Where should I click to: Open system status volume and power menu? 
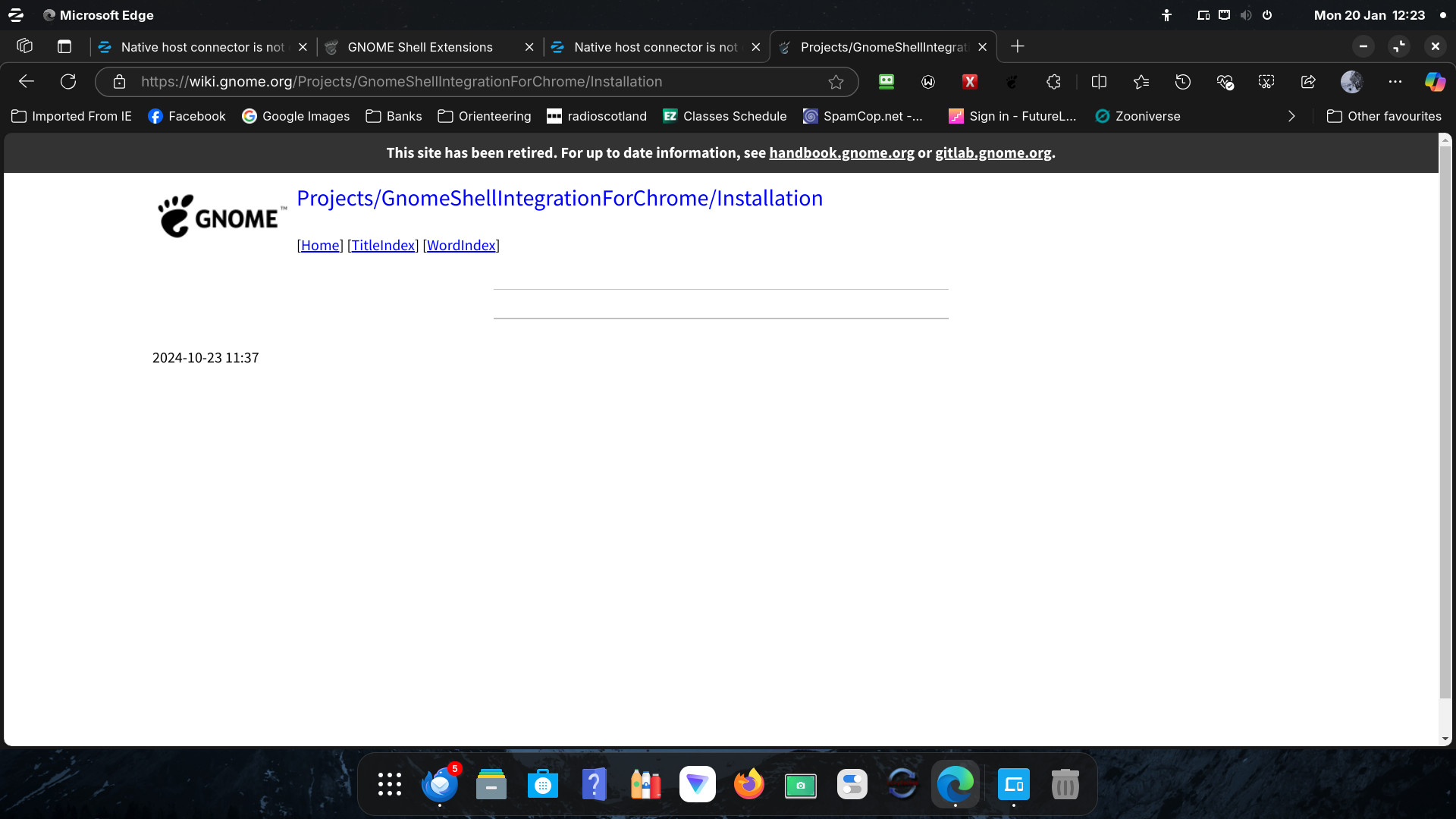[x=1235, y=15]
